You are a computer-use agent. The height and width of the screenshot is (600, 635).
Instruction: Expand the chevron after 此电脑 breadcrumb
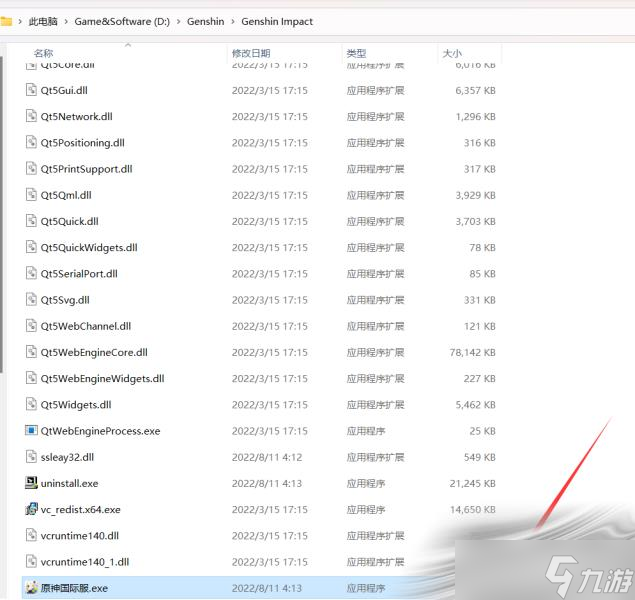pos(66,21)
